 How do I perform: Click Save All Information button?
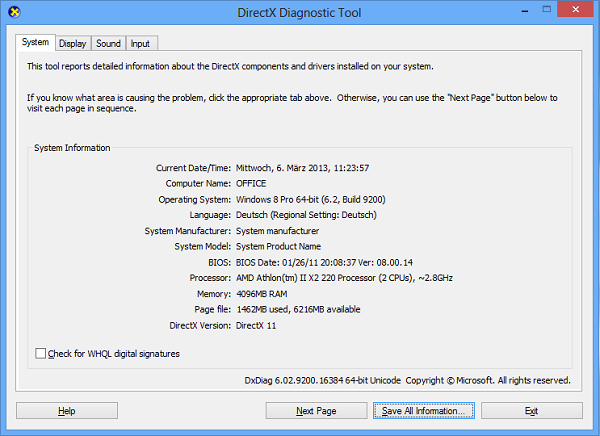[x=424, y=411]
